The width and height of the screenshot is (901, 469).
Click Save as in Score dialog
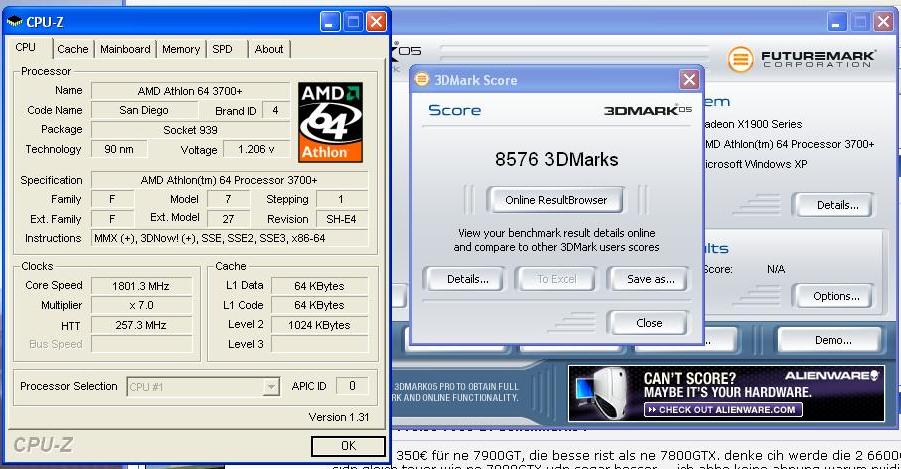pos(650,279)
